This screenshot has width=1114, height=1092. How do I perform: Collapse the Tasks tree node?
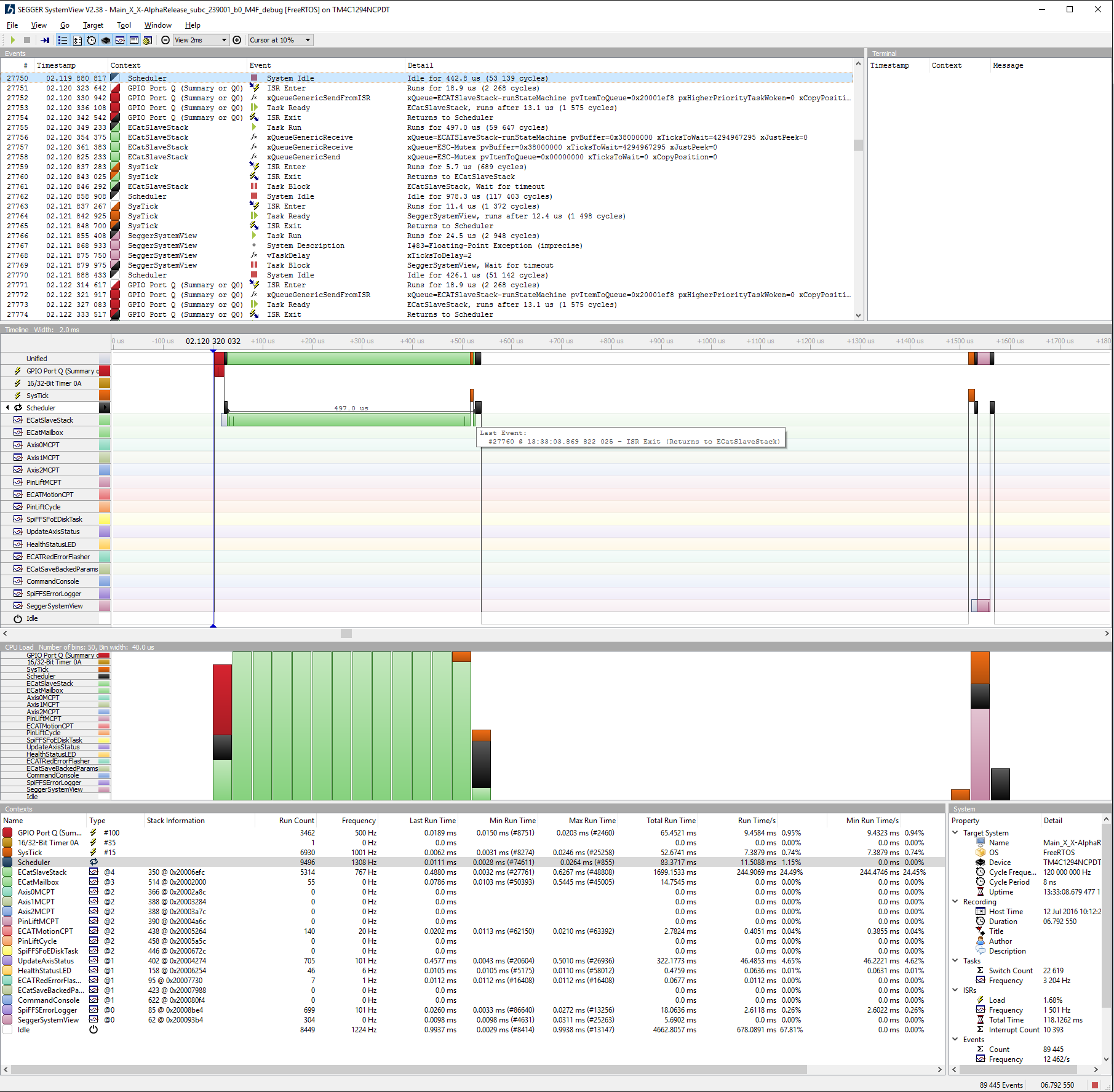coord(955,960)
